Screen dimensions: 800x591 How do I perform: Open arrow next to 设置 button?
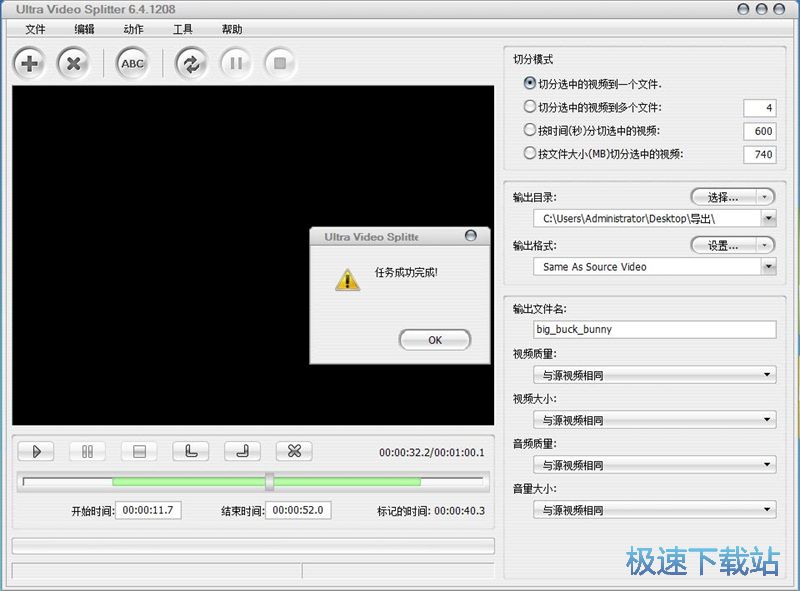tap(764, 245)
